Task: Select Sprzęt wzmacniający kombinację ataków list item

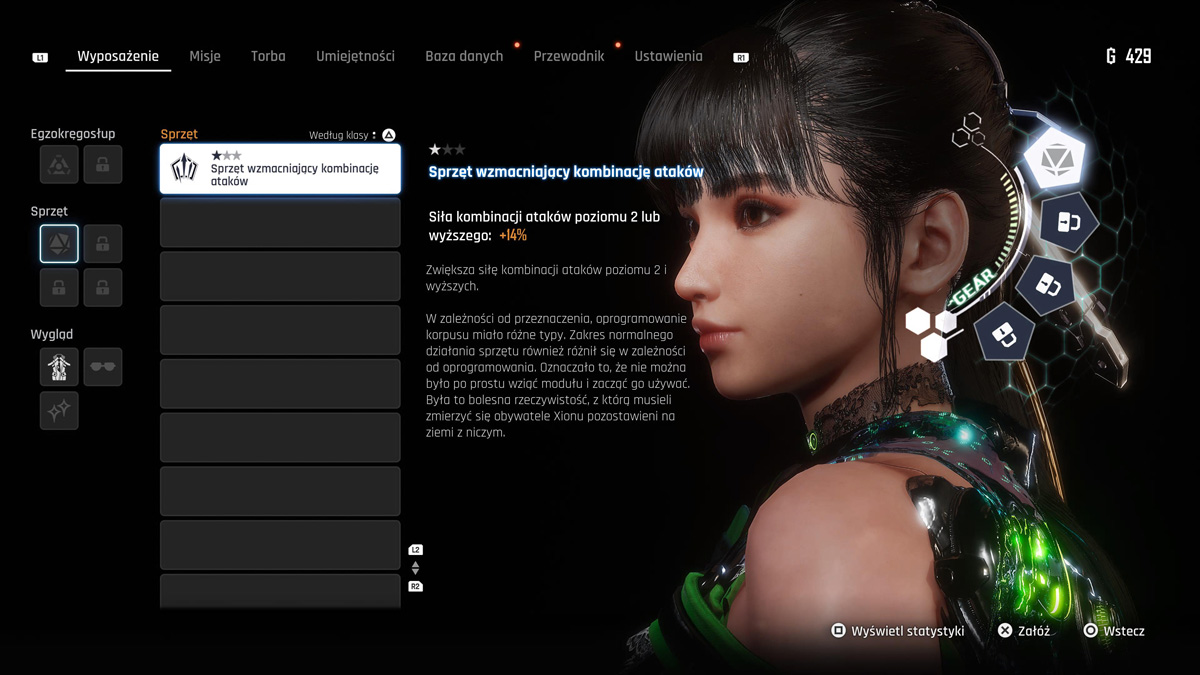Action: point(280,169)
